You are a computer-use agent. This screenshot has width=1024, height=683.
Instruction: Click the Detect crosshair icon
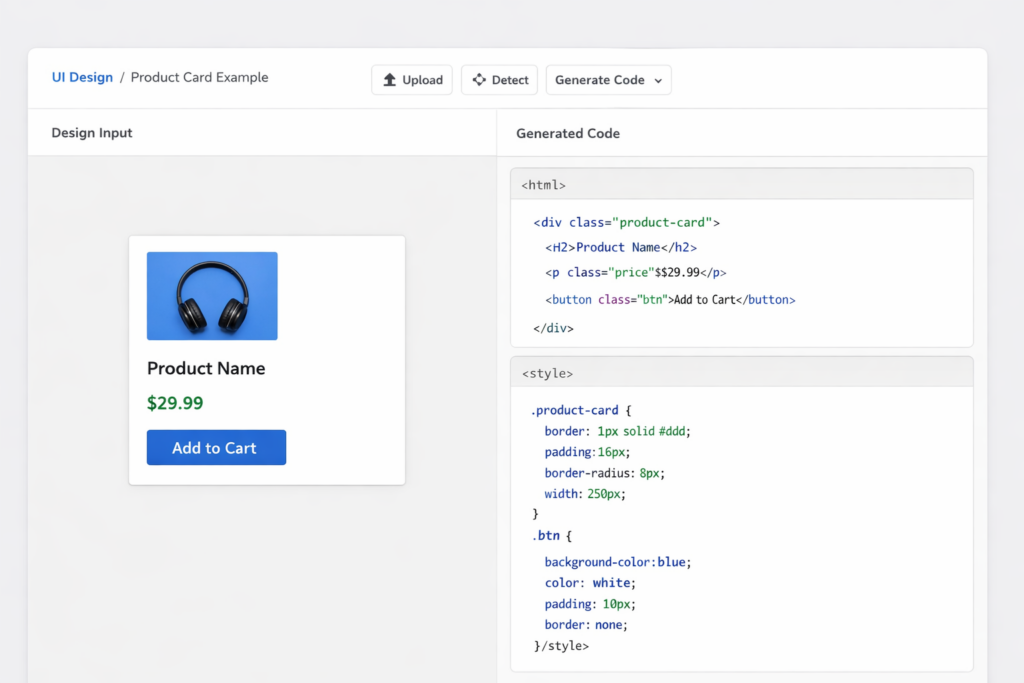tap(479, 80)
